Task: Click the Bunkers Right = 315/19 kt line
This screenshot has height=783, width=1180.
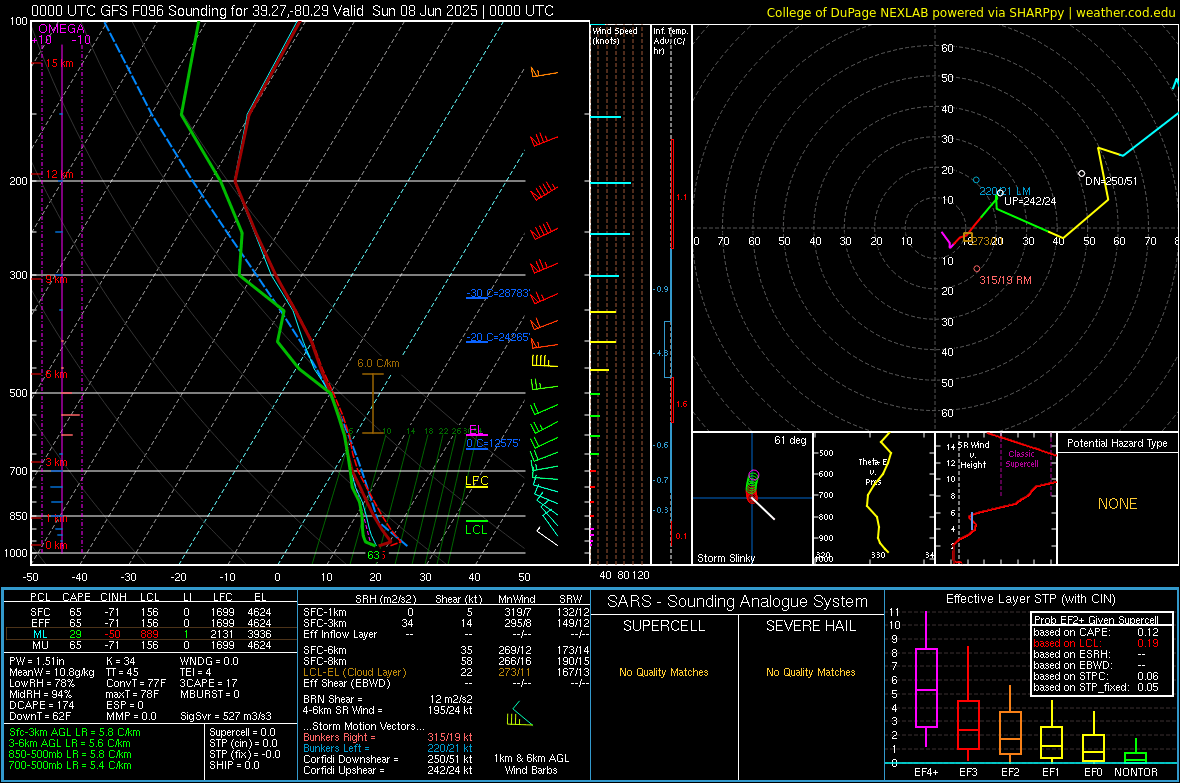Action: pos(388,737)
